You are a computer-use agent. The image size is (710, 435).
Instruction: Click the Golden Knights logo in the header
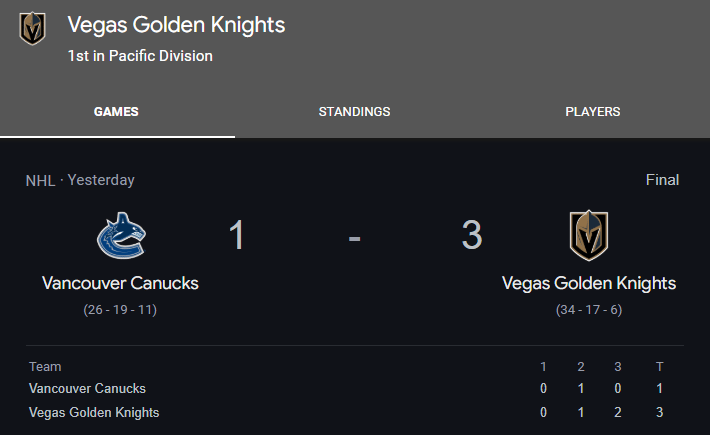point(32,28)
